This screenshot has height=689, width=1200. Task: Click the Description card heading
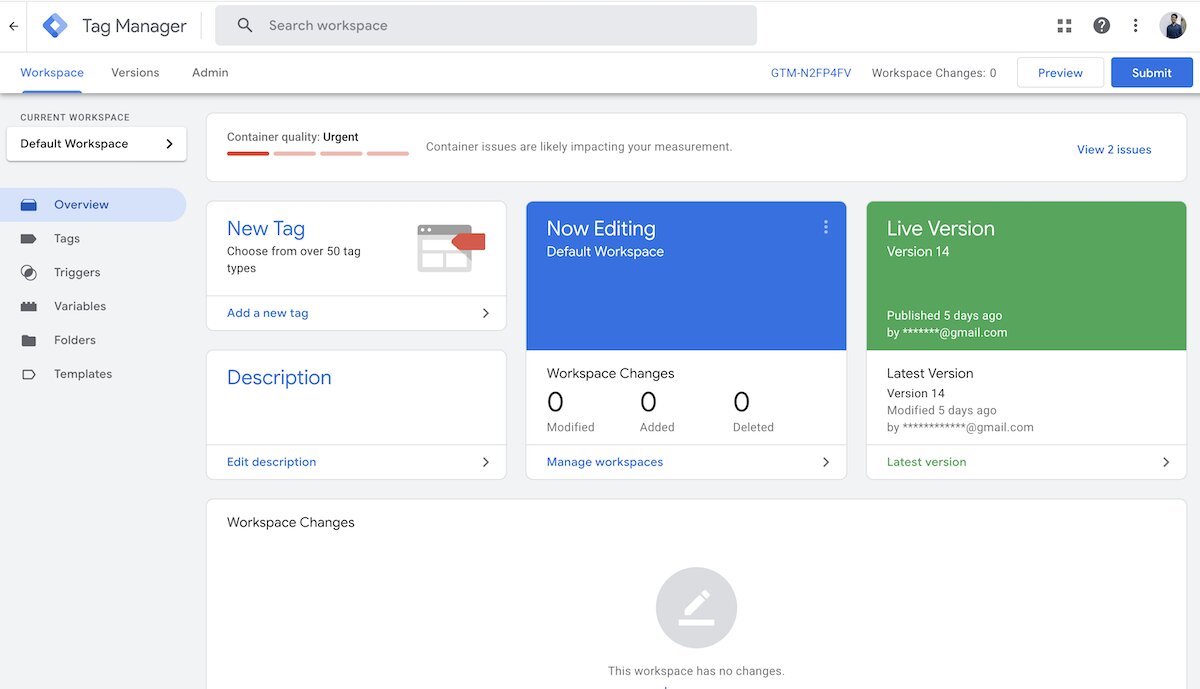point(279,378)
